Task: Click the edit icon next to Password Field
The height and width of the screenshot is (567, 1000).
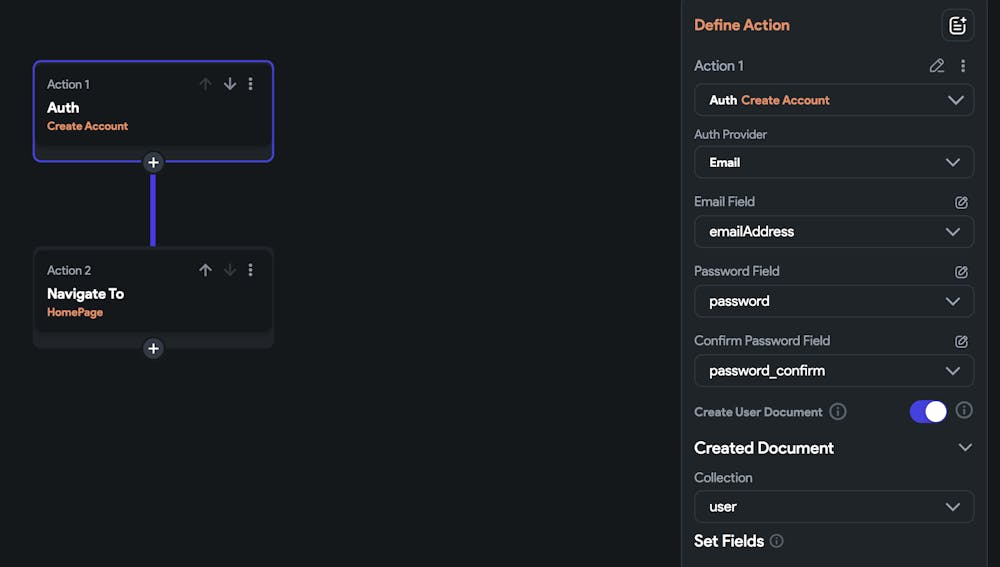Action: 961,272
